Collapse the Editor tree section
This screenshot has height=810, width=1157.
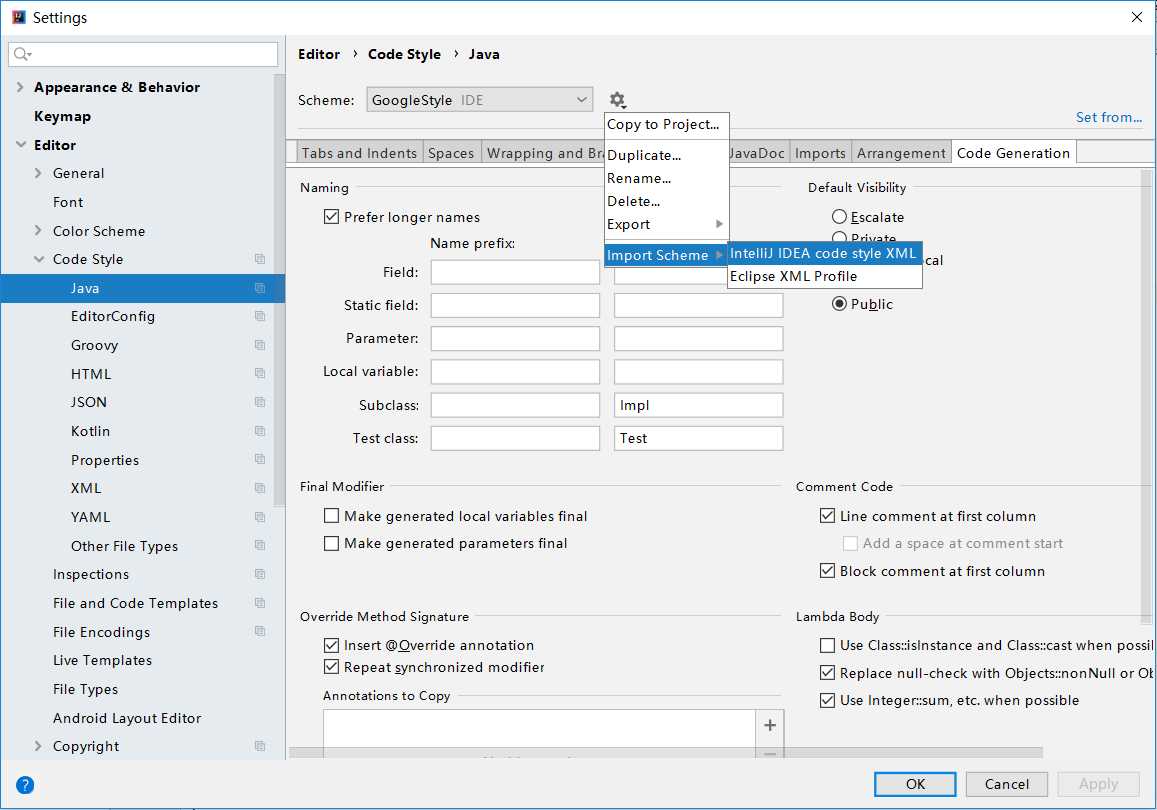pyautogui.click(x=21, y=145)
